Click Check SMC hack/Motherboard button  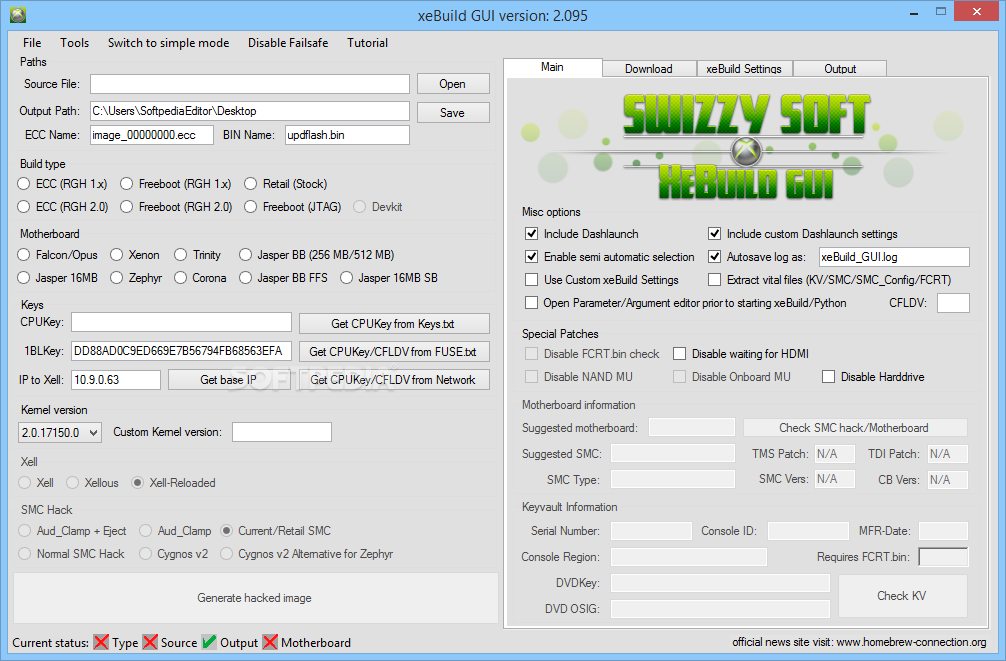tap(855, 428)
